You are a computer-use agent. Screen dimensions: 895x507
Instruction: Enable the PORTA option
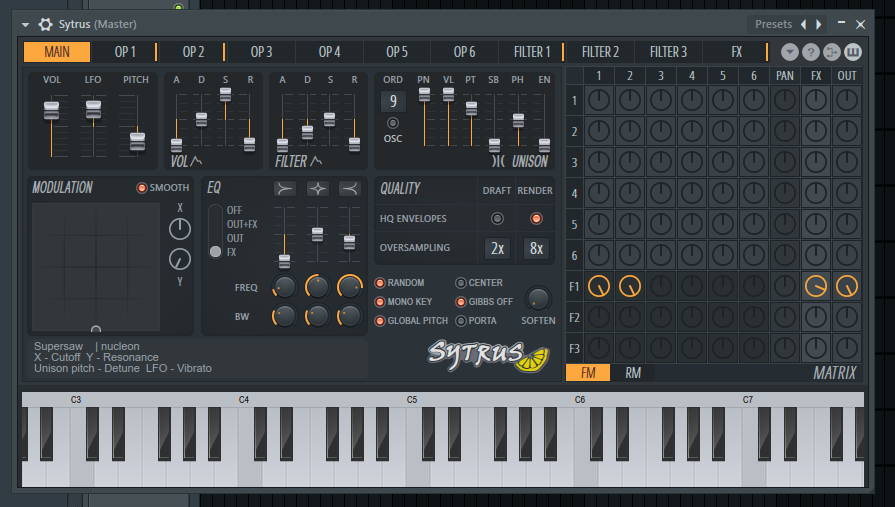coord(461,321)
